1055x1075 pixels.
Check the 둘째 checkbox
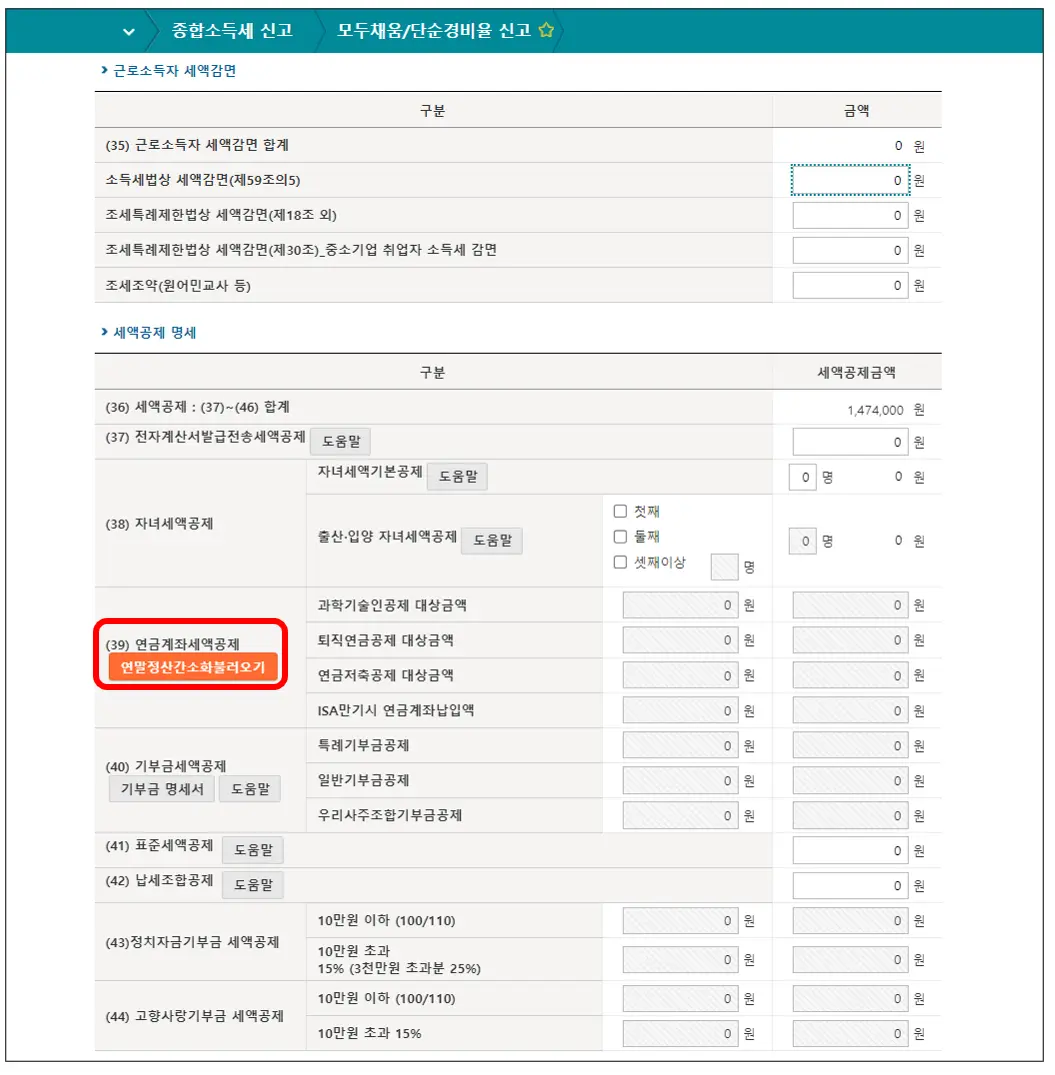pos(620,536)
